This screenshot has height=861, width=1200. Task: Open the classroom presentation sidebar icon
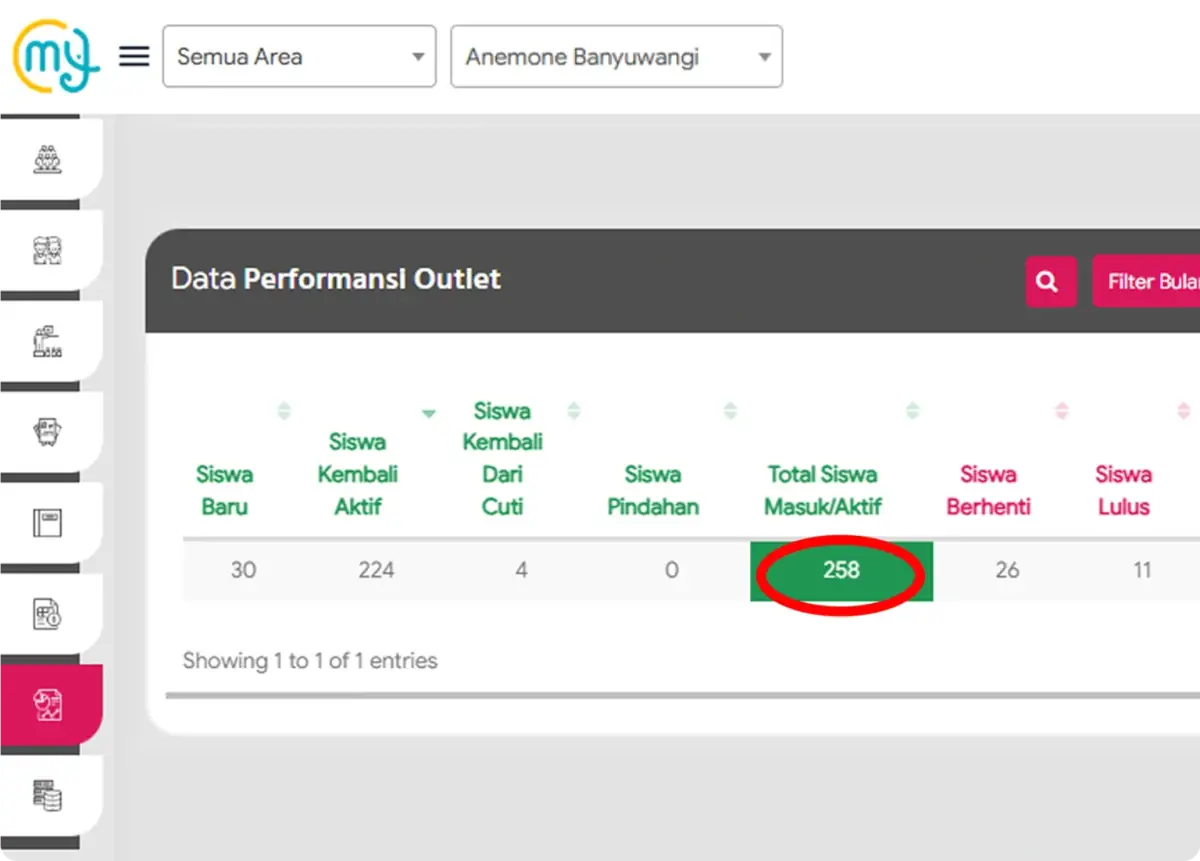[48, 340]
